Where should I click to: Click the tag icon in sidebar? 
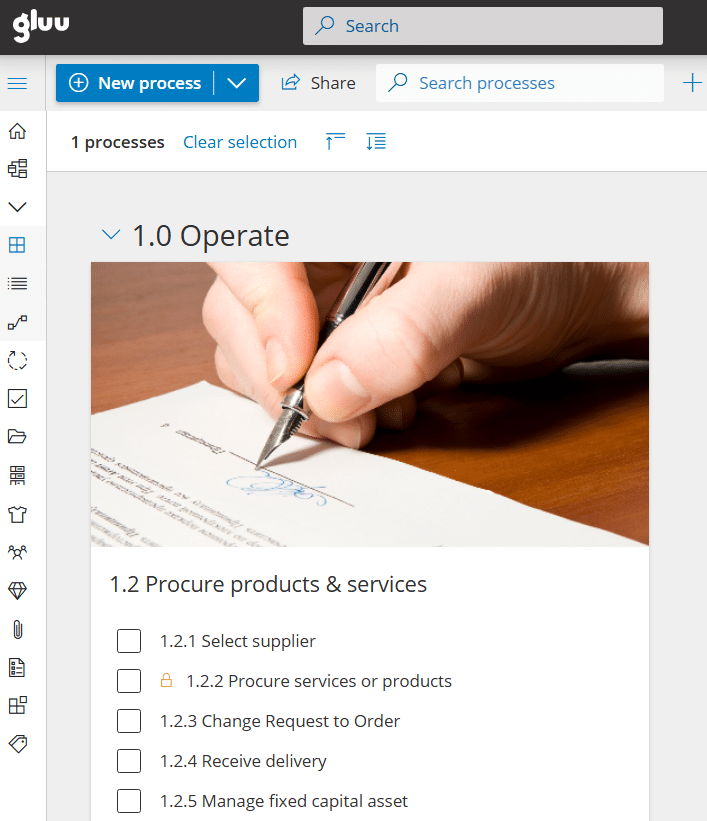[17, 744]
